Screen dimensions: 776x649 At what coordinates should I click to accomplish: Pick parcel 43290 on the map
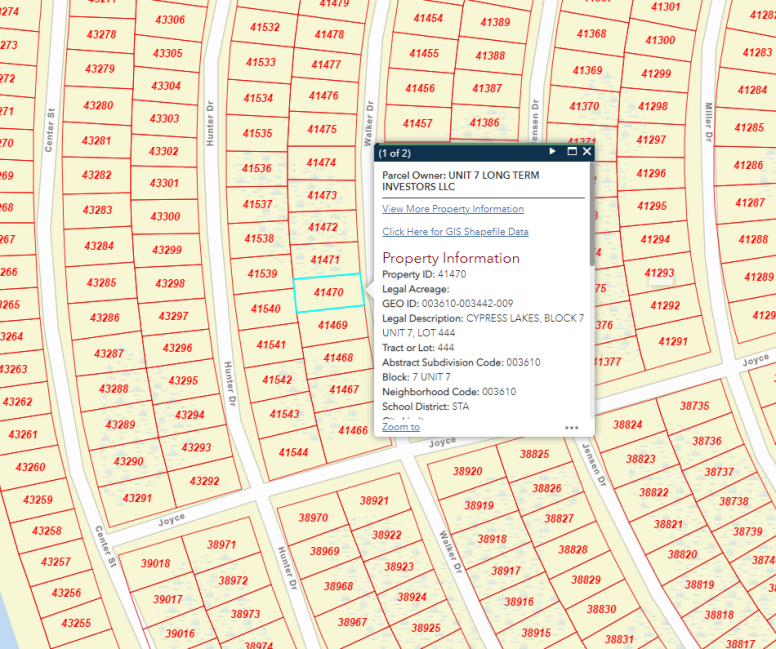128,461
